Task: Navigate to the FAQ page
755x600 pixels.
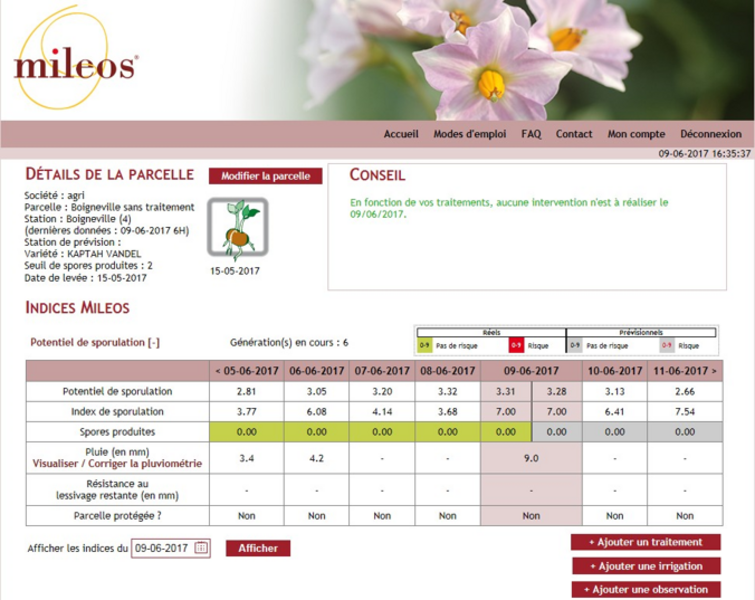Action: point(531,134)
